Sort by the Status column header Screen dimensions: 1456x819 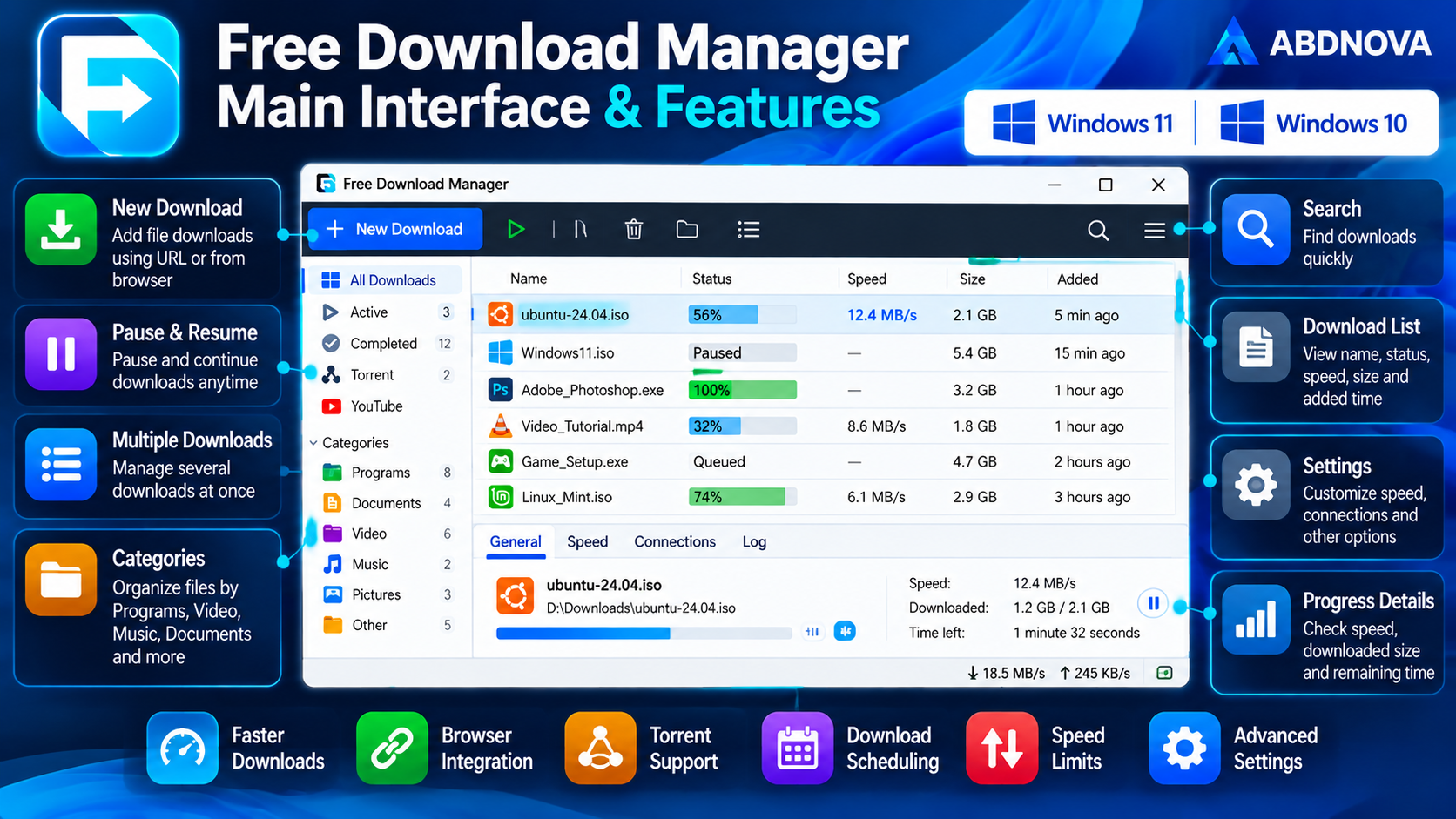tap(711, 279)
